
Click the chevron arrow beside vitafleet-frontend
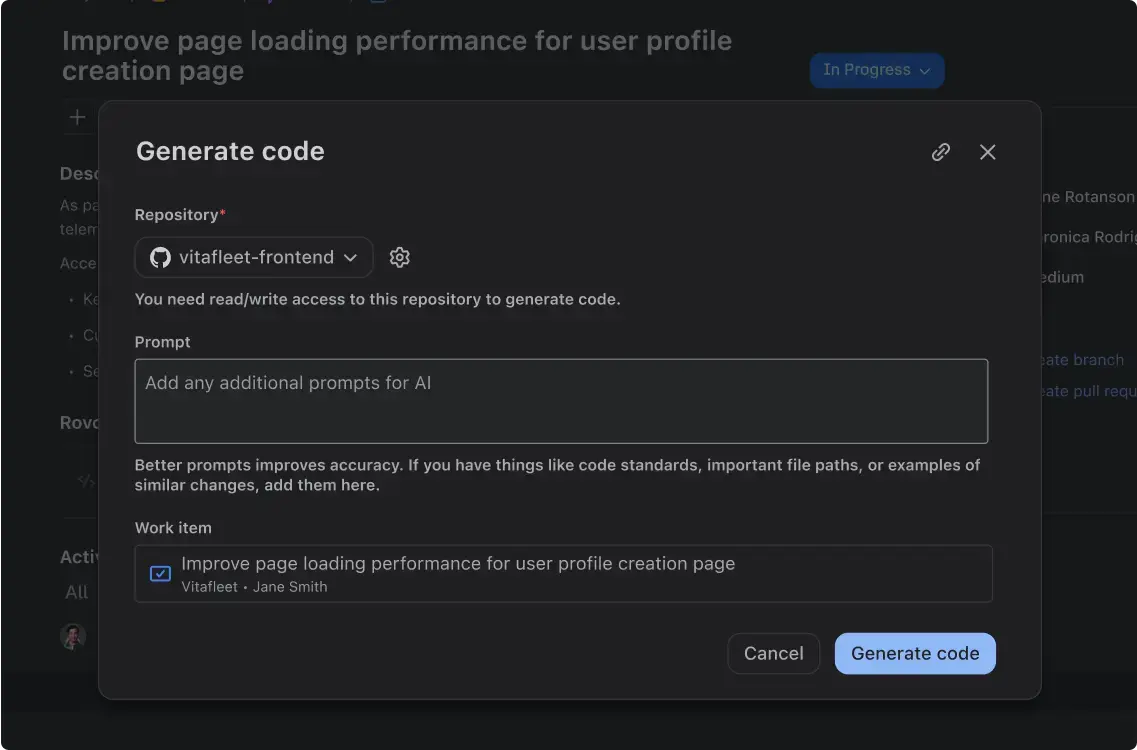350,258
